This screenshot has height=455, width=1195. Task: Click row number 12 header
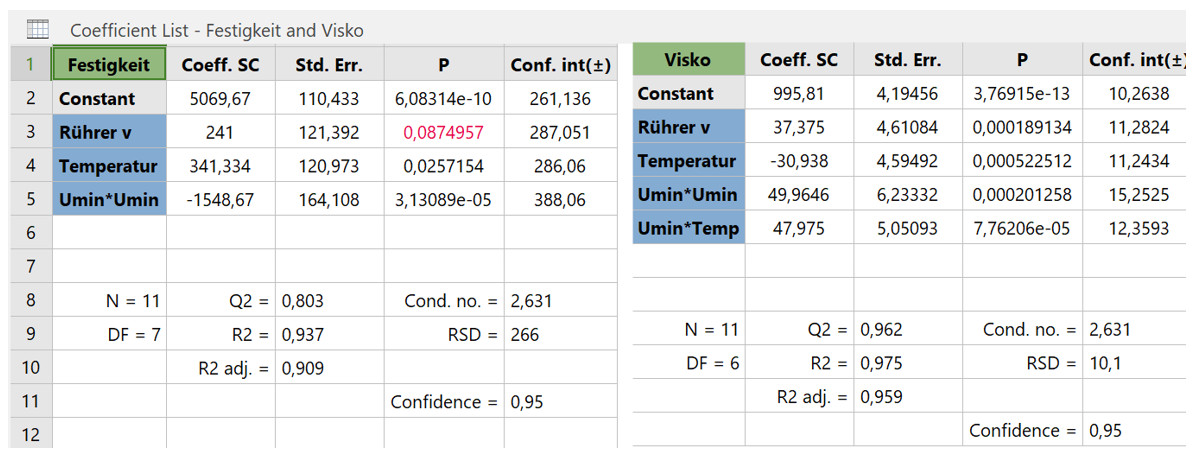click(31, 434)
